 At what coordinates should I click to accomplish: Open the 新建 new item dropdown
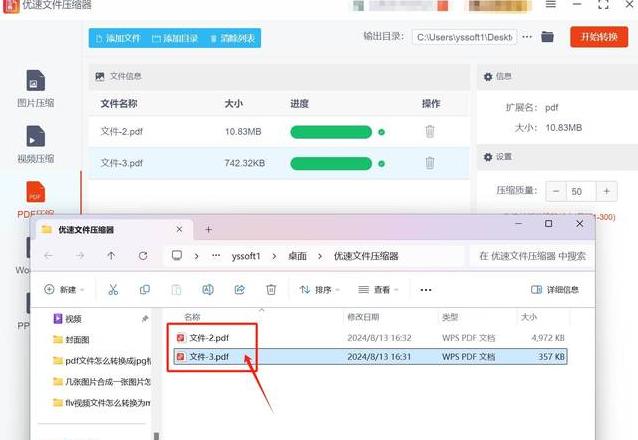[64, 290]
